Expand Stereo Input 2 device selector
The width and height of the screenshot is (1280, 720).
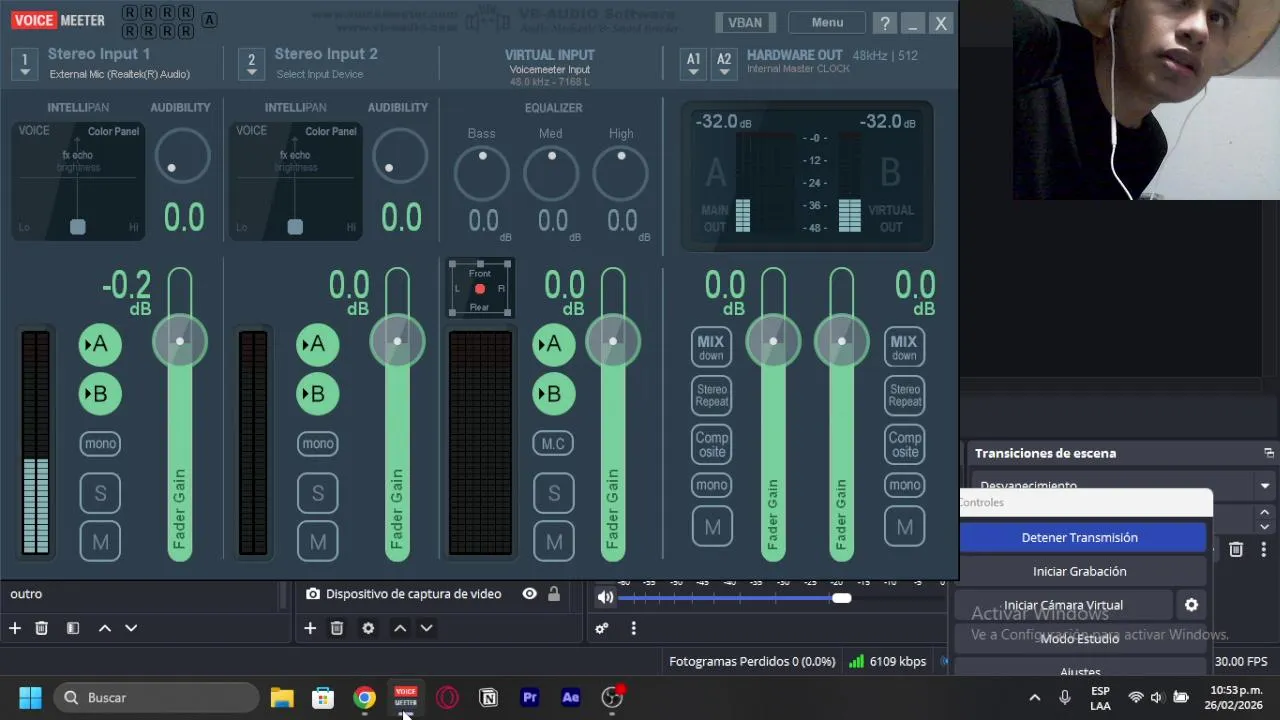(251, 64)
